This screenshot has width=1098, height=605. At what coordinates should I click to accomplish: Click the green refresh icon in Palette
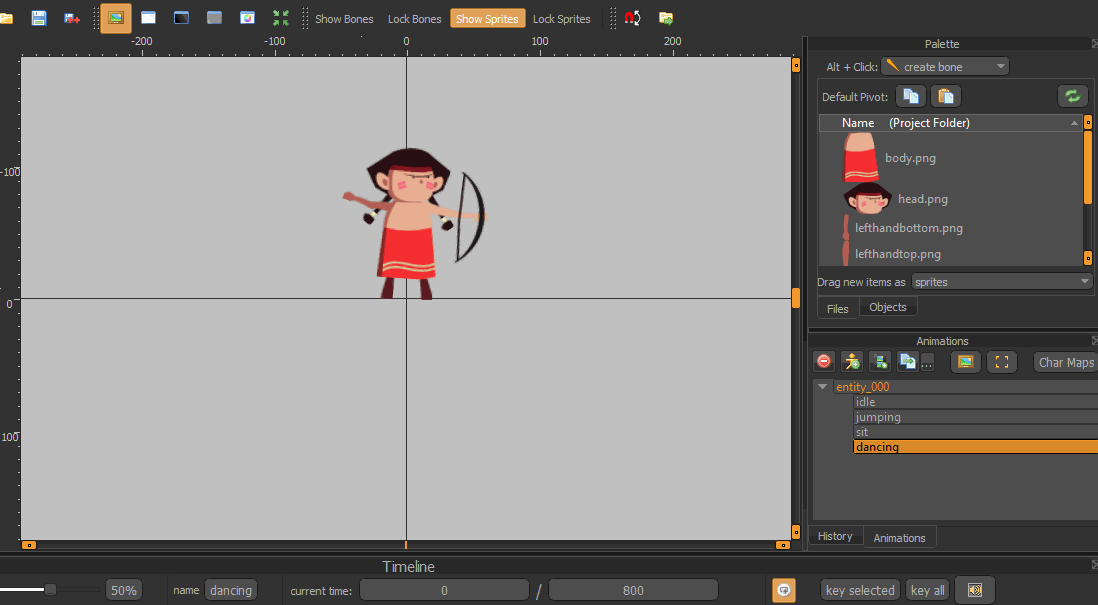tap(1072, 96)
